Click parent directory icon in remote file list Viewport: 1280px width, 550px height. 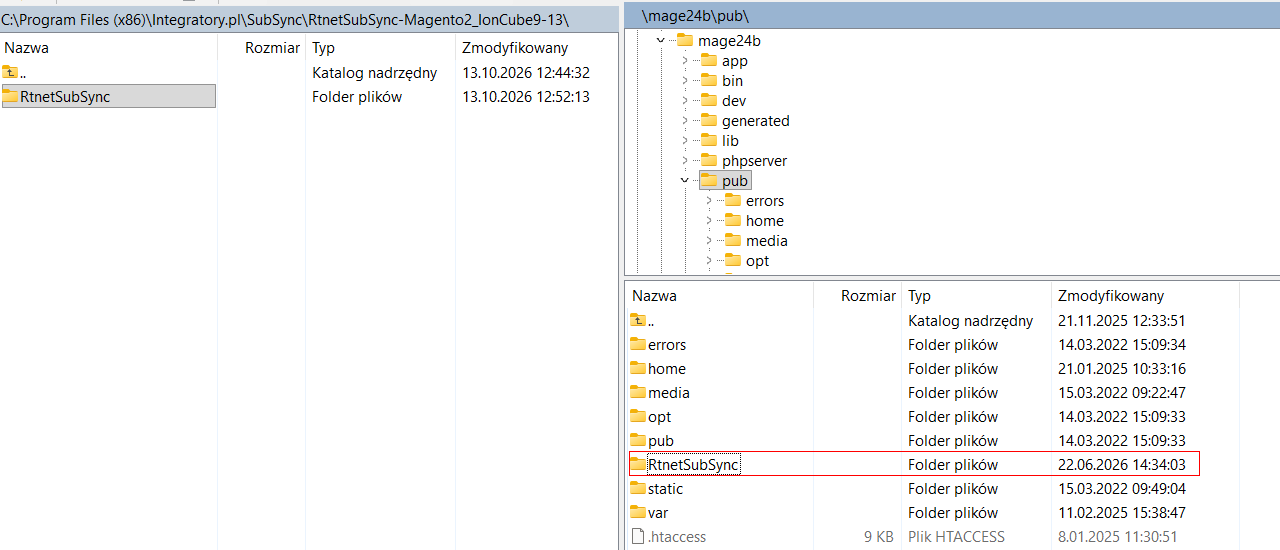(638, 320)
